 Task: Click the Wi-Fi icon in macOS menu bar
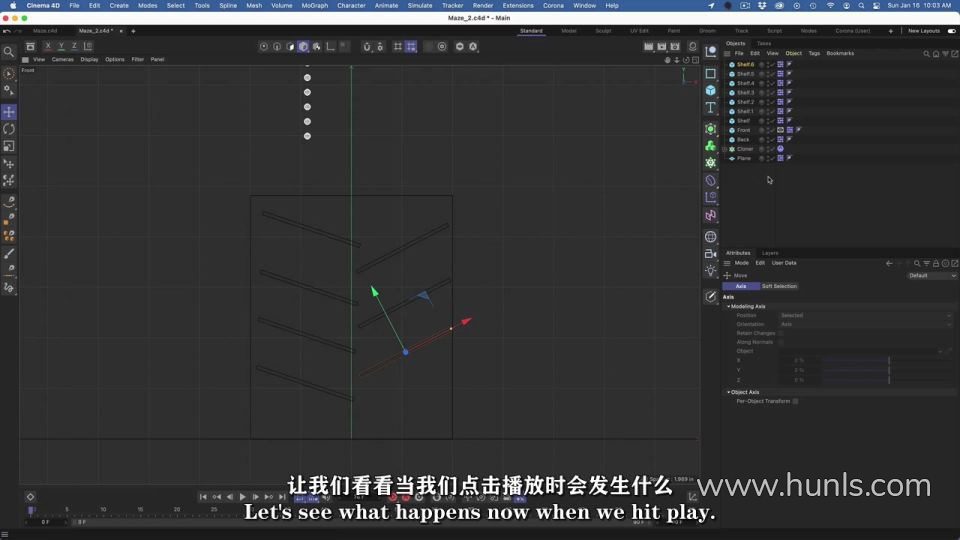coord(830,6)
